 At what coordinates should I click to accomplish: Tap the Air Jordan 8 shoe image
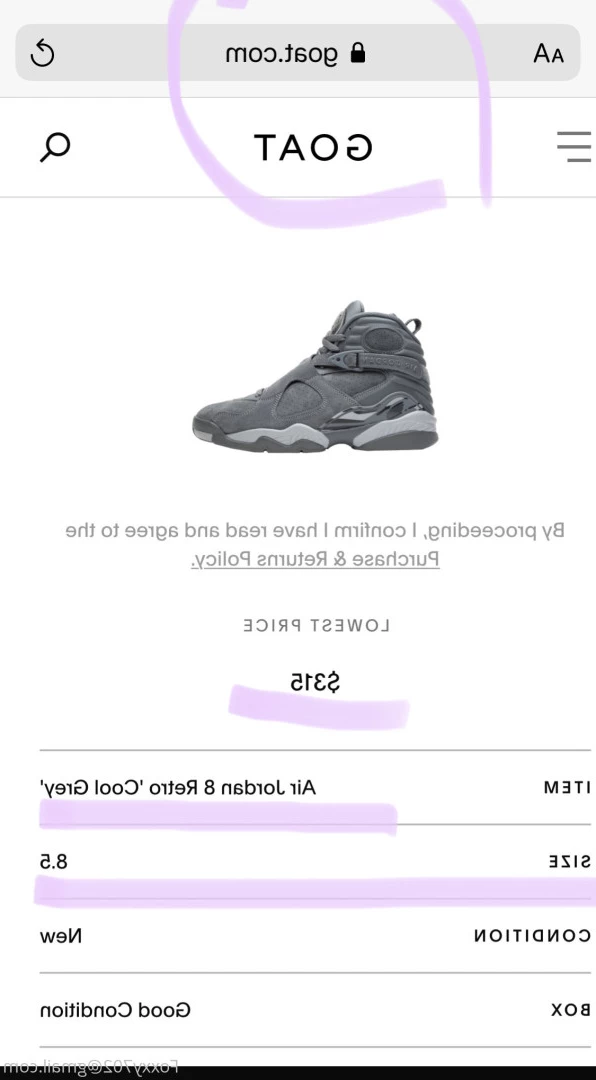click(x=315, y=376)
